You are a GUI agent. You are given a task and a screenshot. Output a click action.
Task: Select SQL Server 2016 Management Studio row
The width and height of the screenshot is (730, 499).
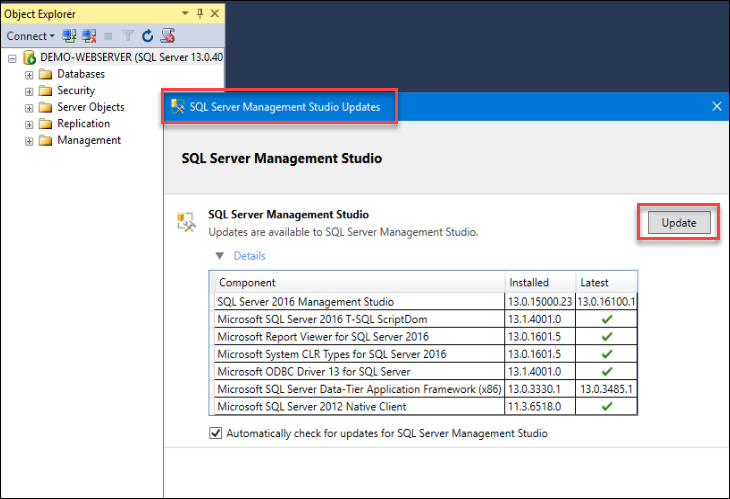point(425,302)
